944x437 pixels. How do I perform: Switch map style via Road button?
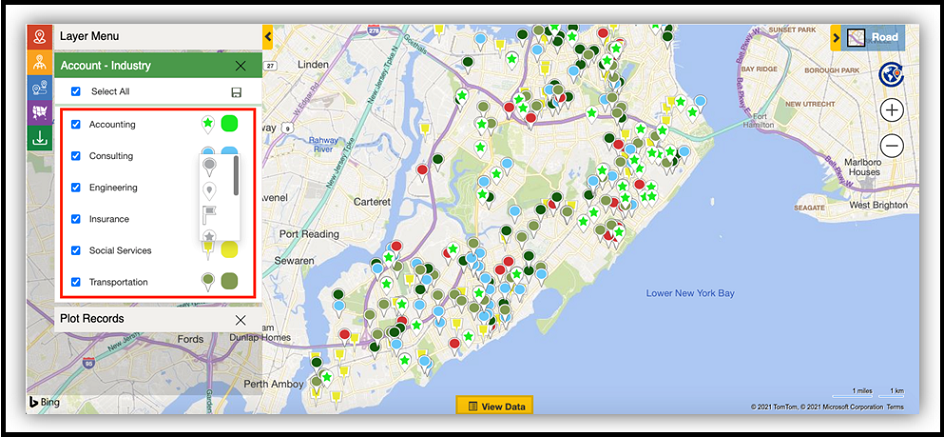[873, 38]
